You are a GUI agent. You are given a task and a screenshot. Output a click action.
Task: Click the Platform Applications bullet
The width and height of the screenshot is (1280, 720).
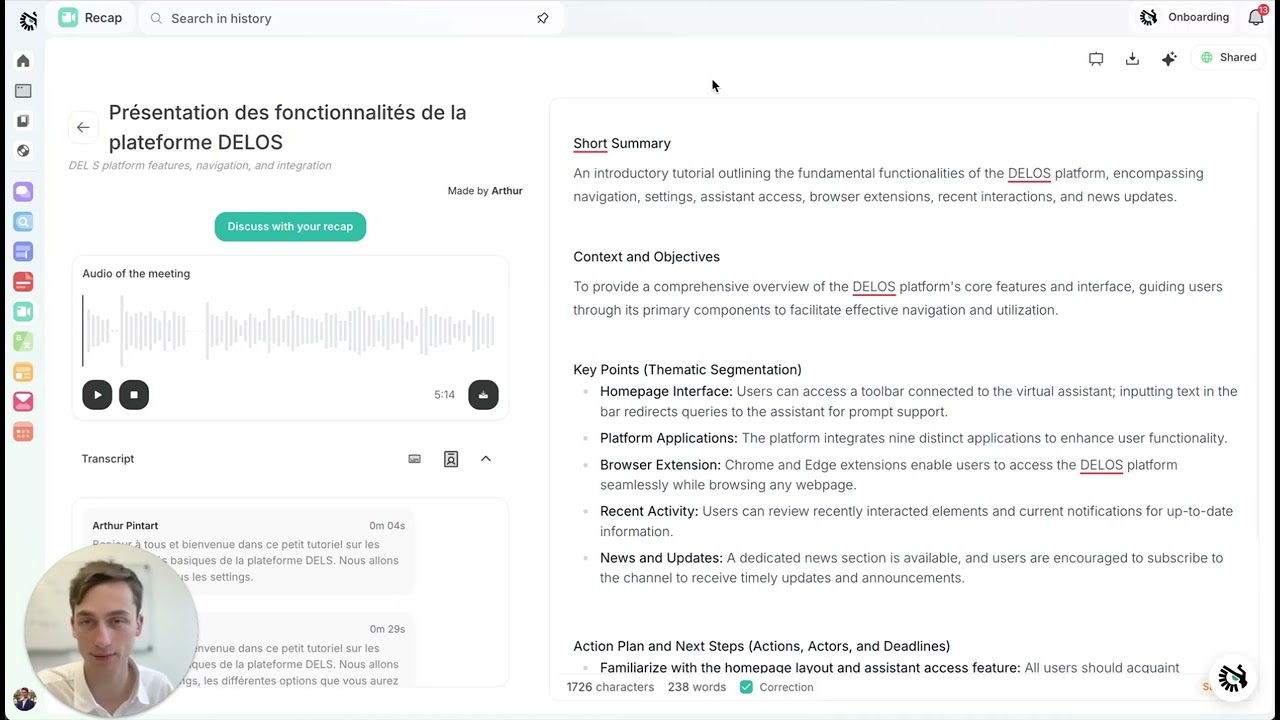(913, 438)
